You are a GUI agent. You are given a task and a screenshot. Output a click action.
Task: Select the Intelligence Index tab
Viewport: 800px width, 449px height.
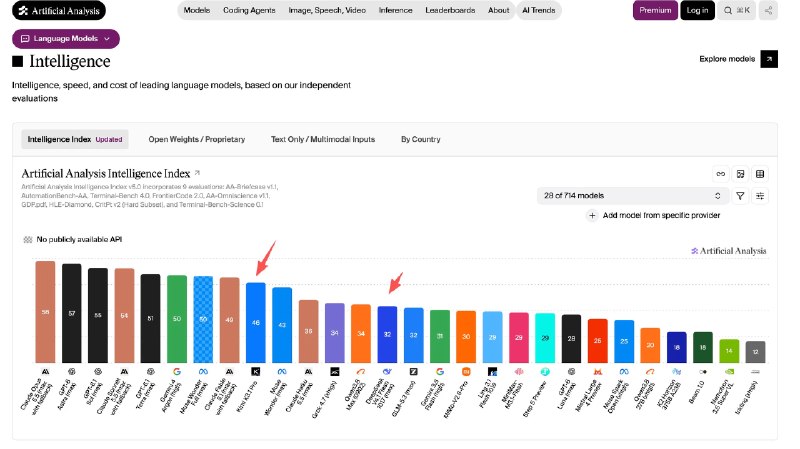[75, 139]
